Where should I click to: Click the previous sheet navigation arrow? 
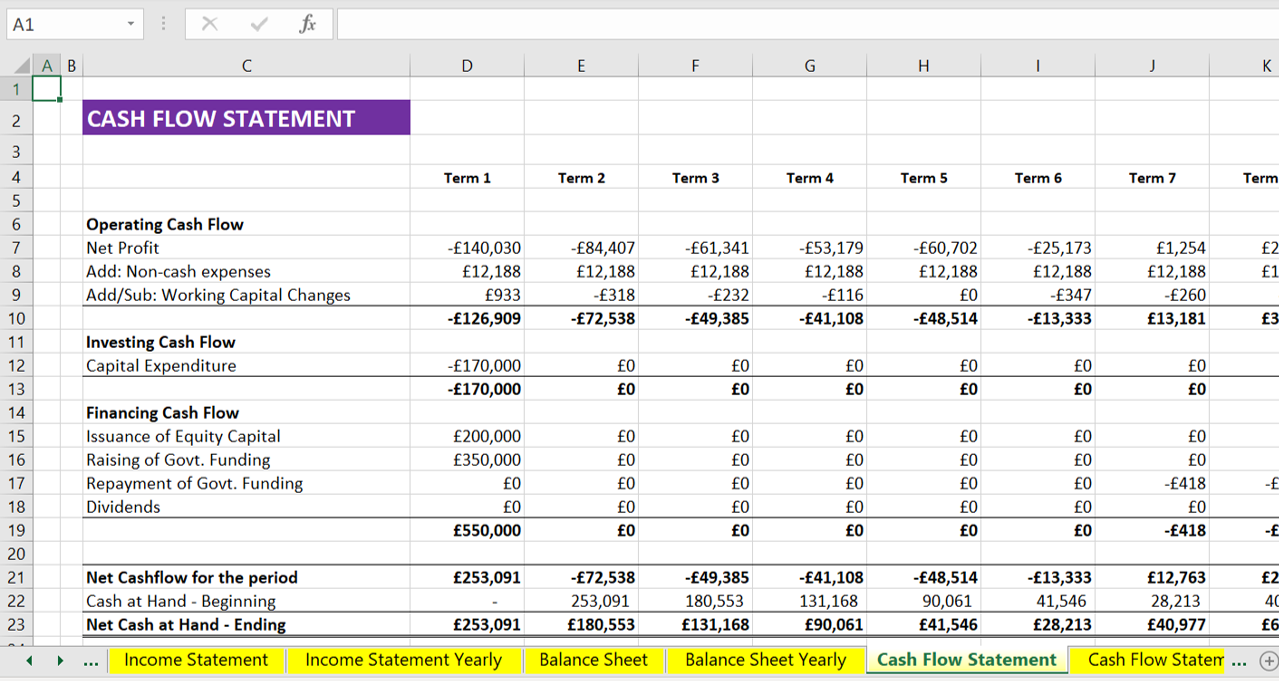pyautogui.click(x=29, y=661)
